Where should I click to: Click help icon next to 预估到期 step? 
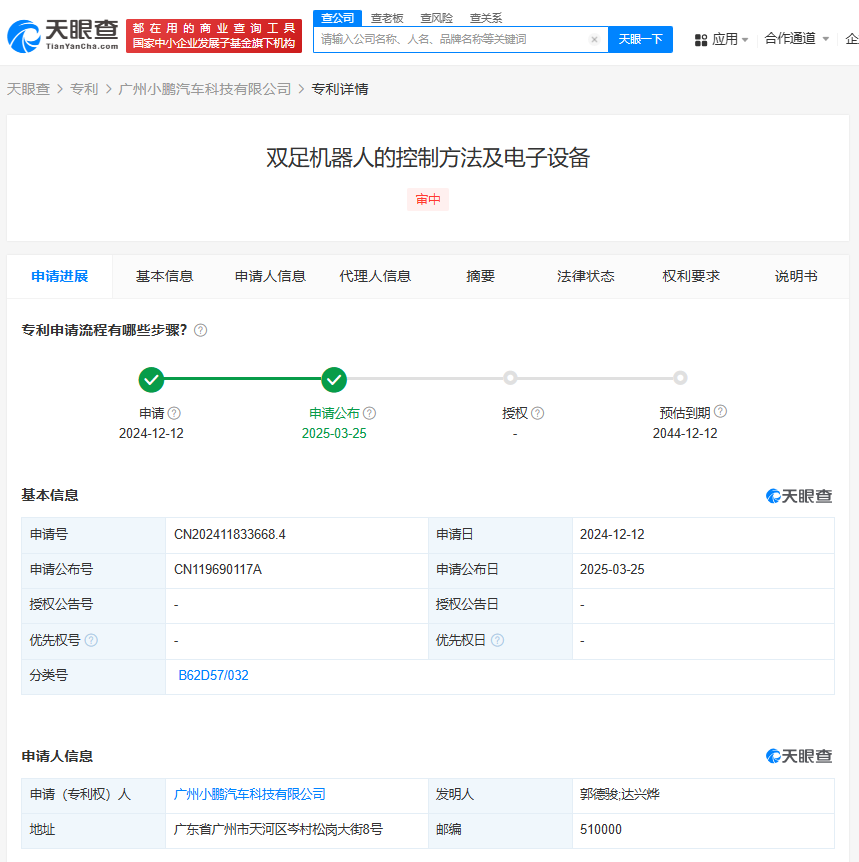pyautogui.click(x=720, y=411)
